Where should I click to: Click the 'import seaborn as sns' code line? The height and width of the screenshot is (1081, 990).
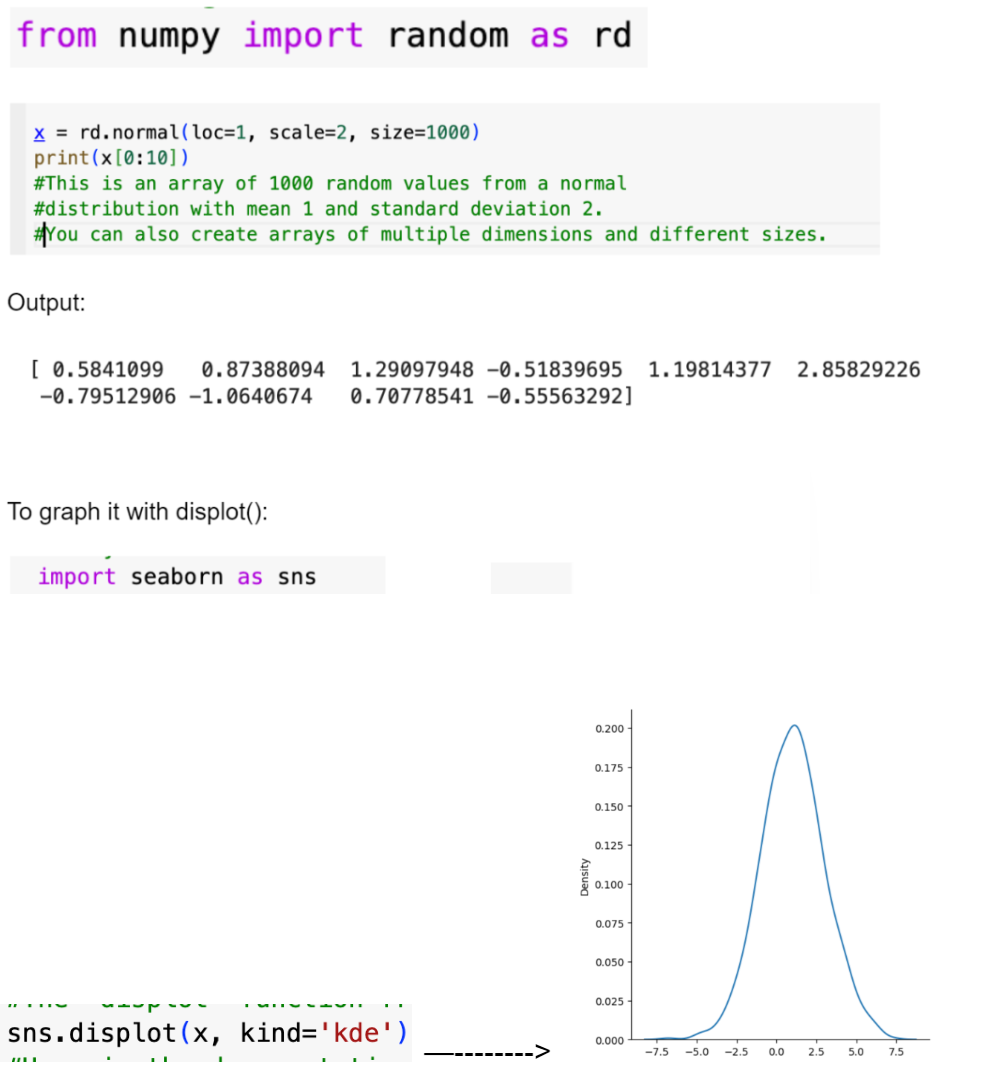click(x=177, y=576)
